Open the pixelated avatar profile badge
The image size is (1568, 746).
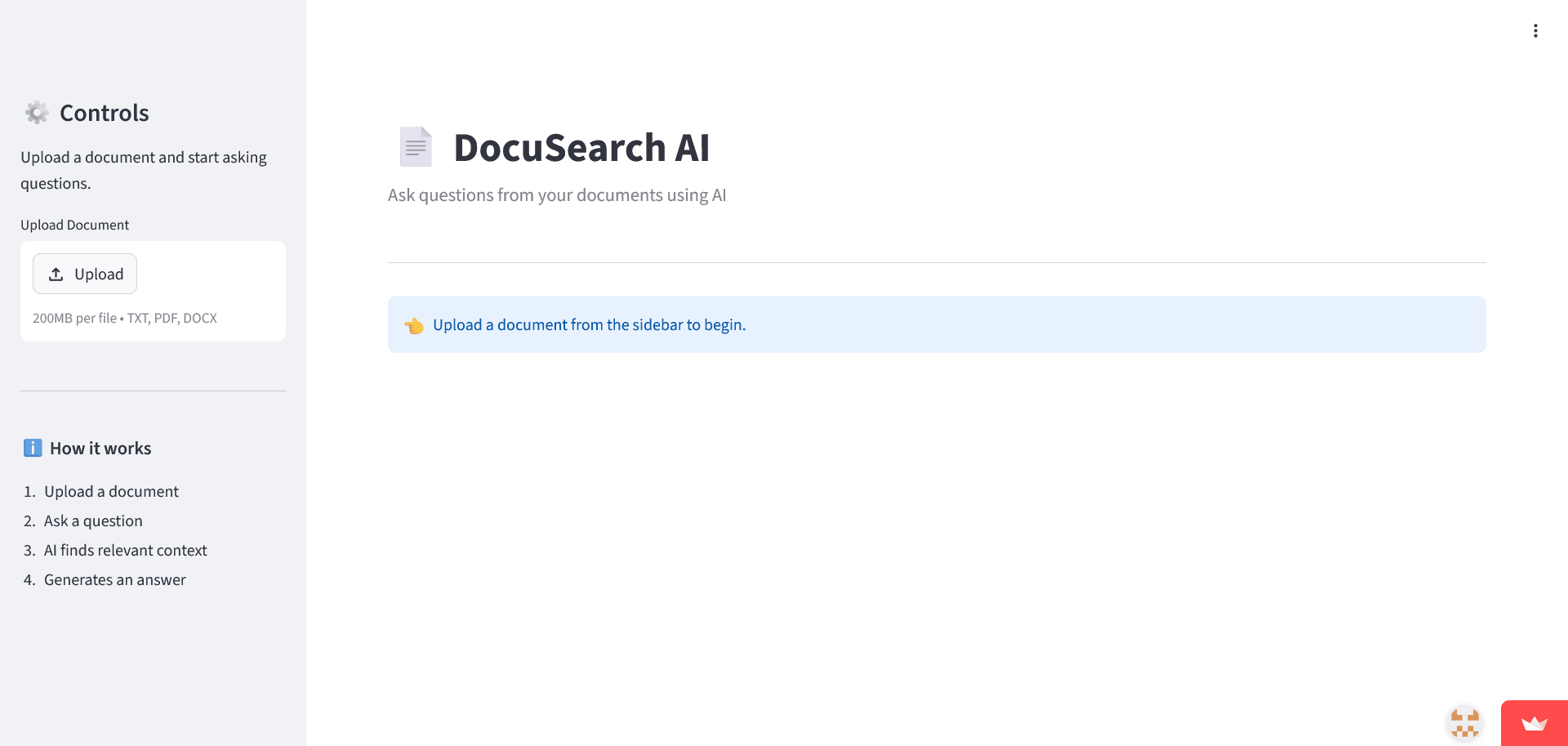[x=1465, y=723]
